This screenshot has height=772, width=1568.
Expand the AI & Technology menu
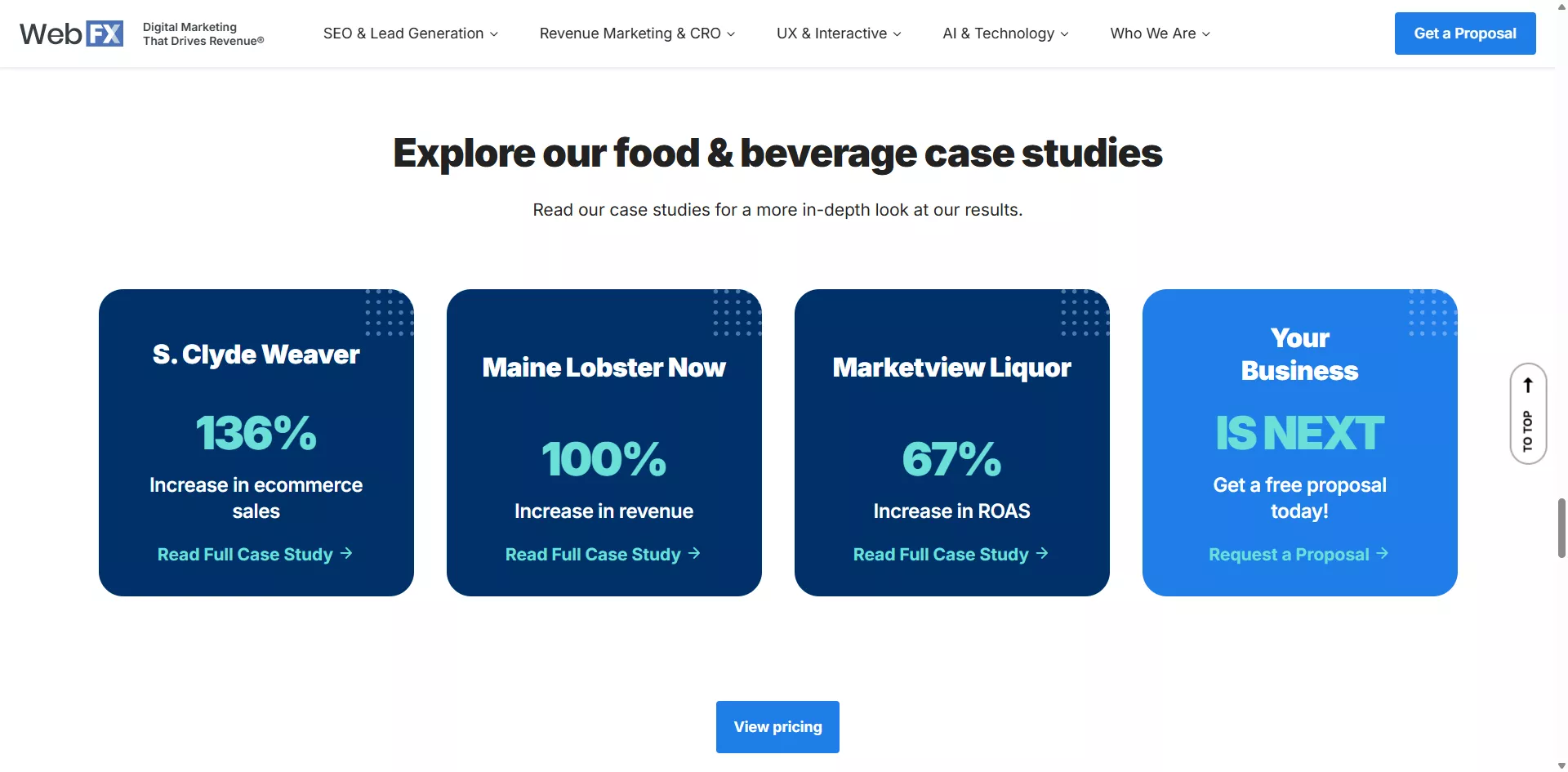[x=1004, y=33]
